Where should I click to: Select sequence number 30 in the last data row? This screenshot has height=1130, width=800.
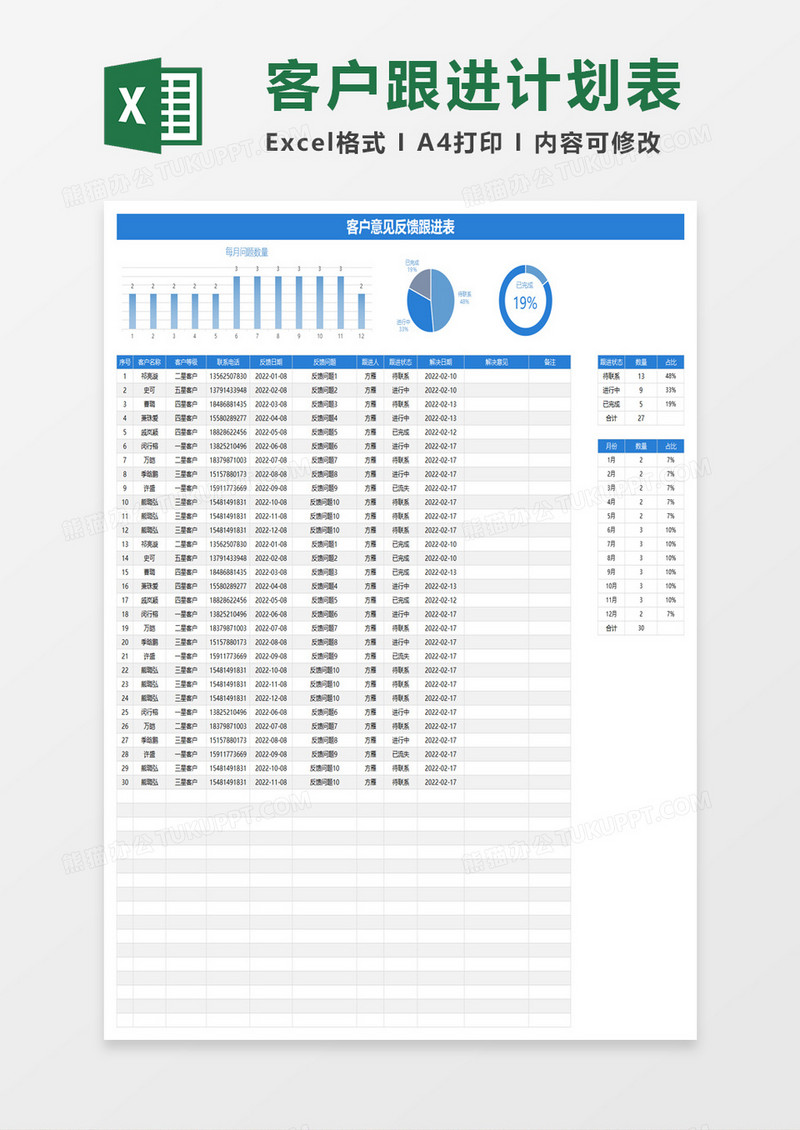click(125, 782)
